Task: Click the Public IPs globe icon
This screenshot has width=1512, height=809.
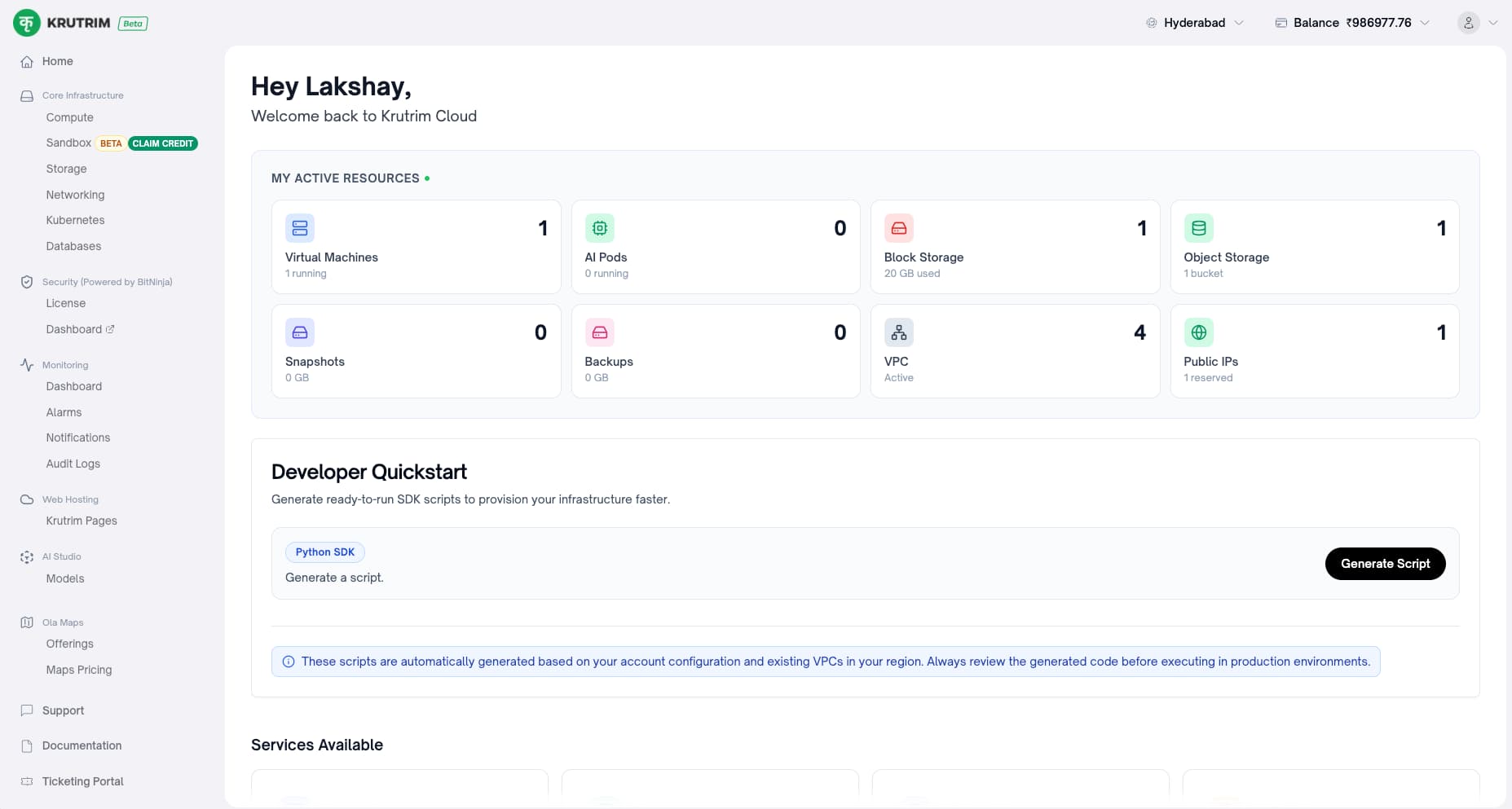Action: (x=1199, y=332)
